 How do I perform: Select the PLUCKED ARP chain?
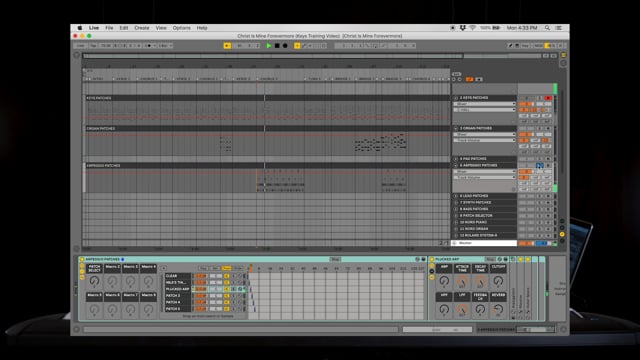pyautogui.click(x=178, y=289)
